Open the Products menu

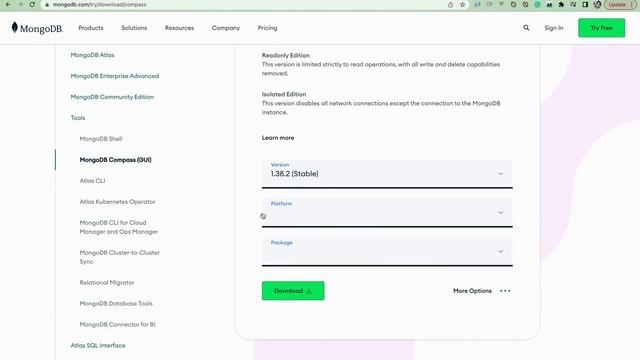(x=91, y=28)
